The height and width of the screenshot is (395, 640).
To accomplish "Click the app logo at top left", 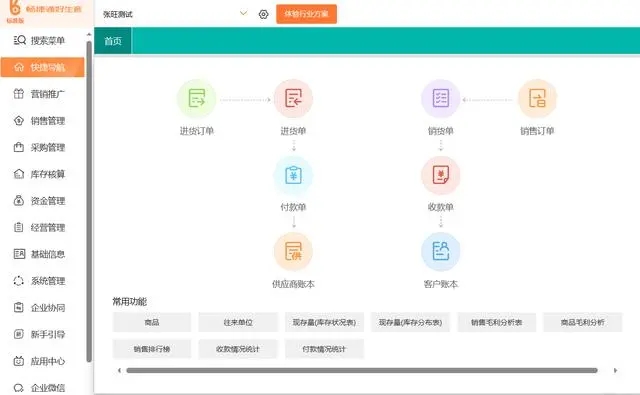I will [x=15, y=8].
